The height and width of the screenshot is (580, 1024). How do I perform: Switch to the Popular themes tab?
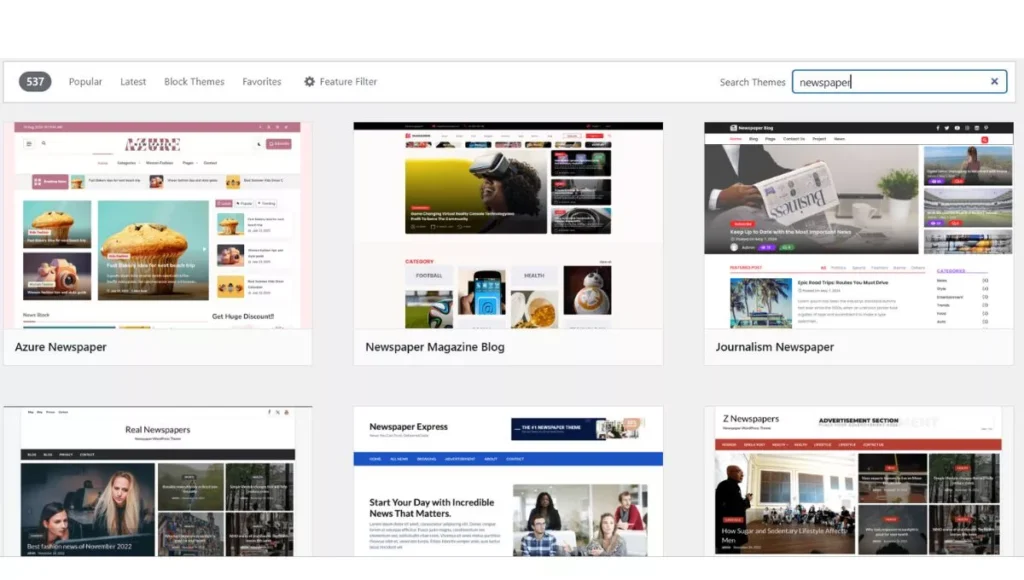(85, 82)
